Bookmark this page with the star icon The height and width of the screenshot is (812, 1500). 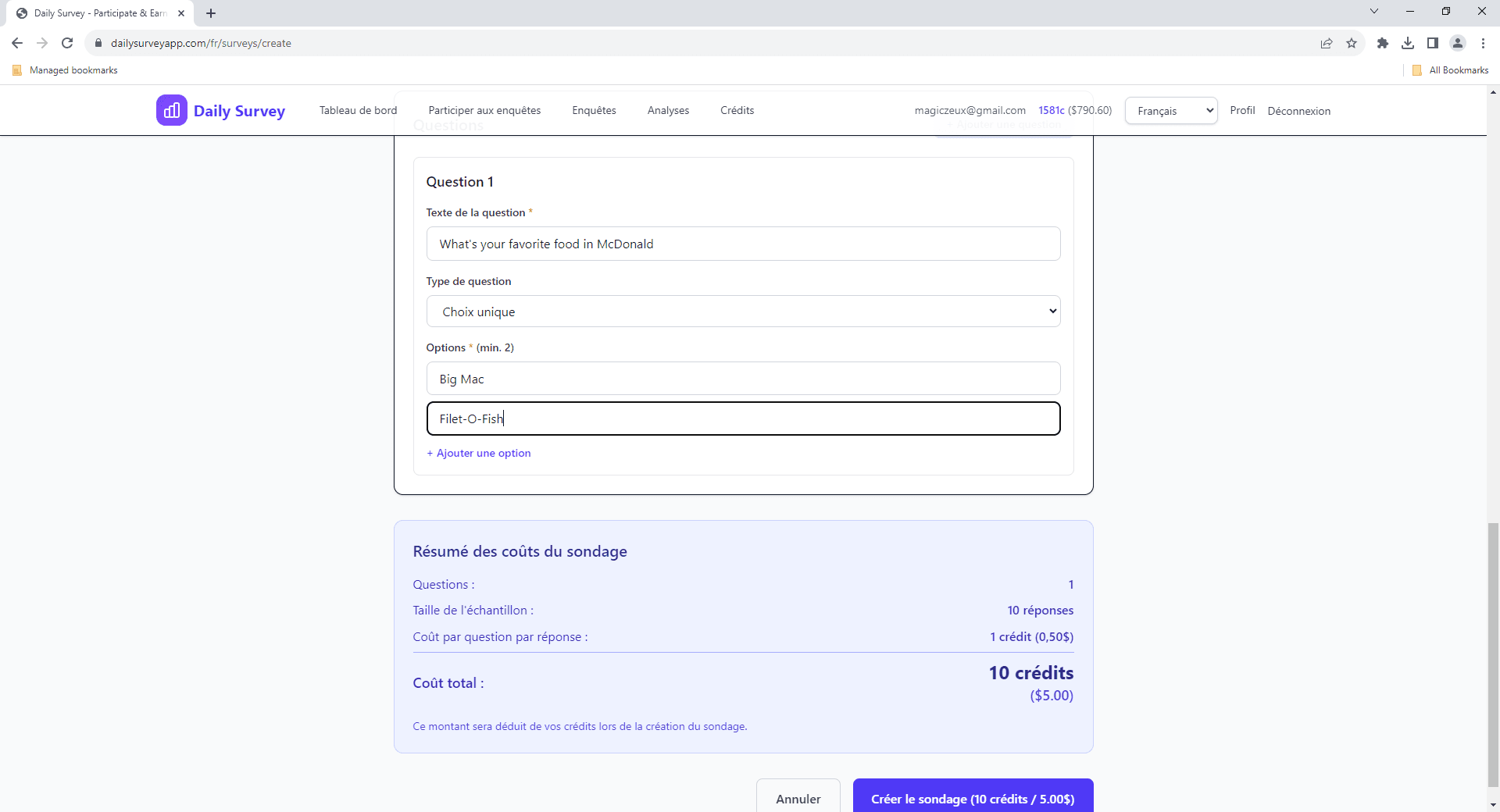[x=1352, y=43]
